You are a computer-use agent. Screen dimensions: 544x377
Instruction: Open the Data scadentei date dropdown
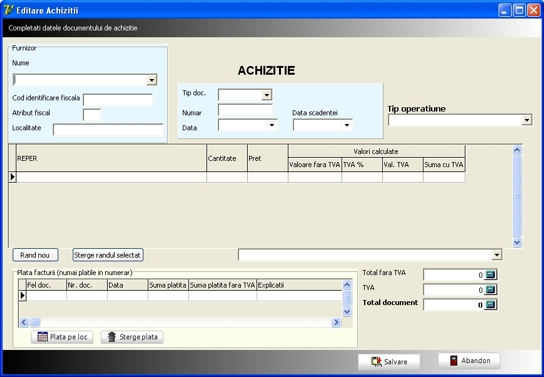pyautogui.click(x=347, y=125)
